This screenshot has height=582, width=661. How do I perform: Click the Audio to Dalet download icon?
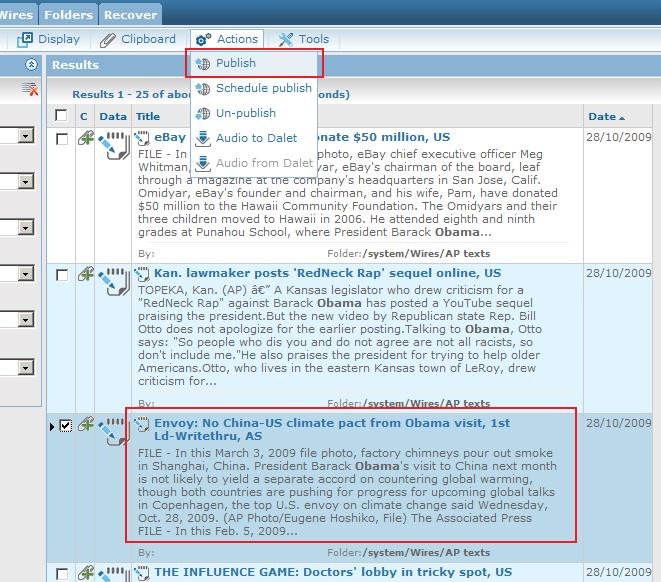[203, 138]
